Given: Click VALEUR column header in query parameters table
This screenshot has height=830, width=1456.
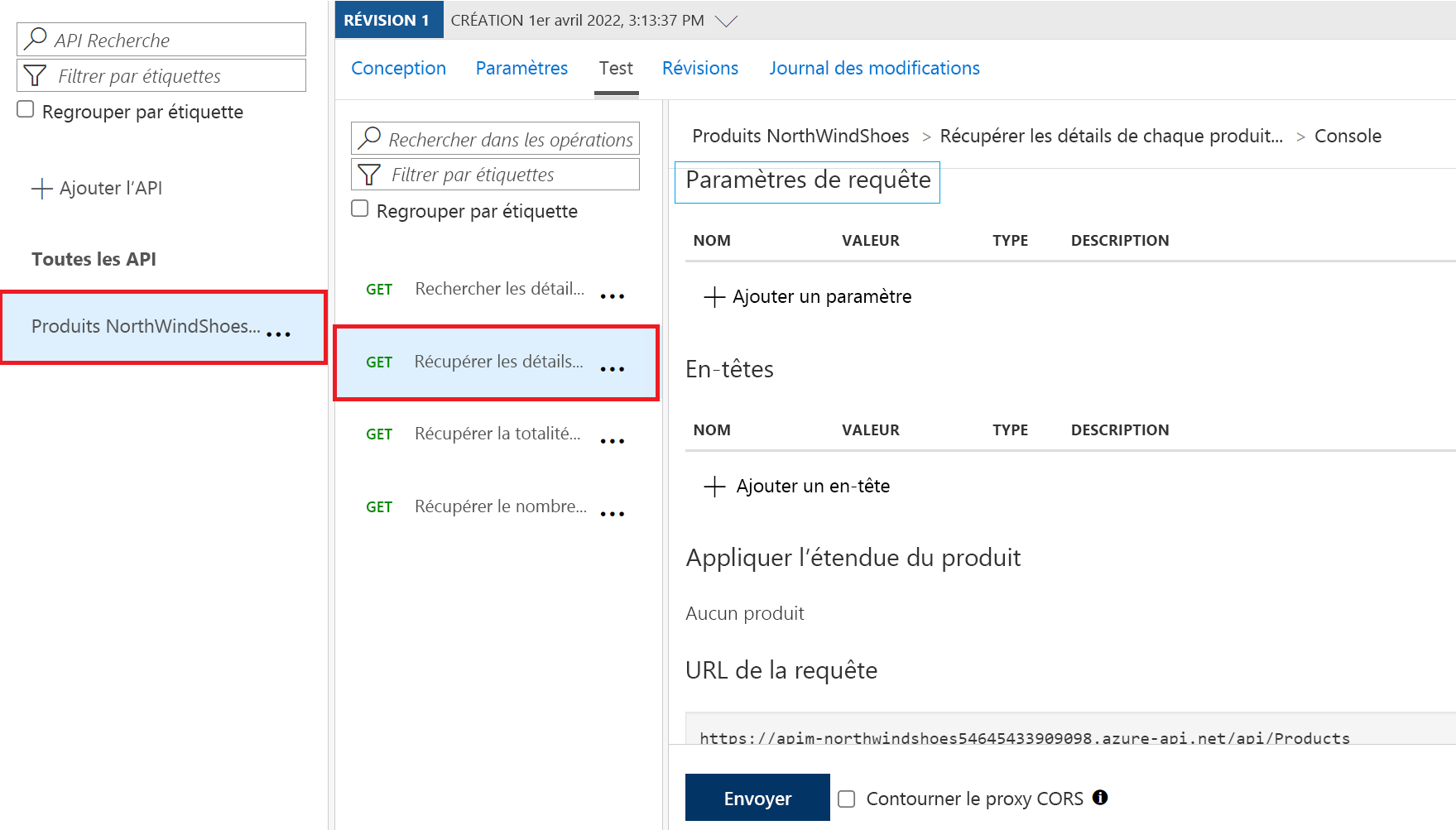Looking at the screenshot, I should click(x=870, y=240).
